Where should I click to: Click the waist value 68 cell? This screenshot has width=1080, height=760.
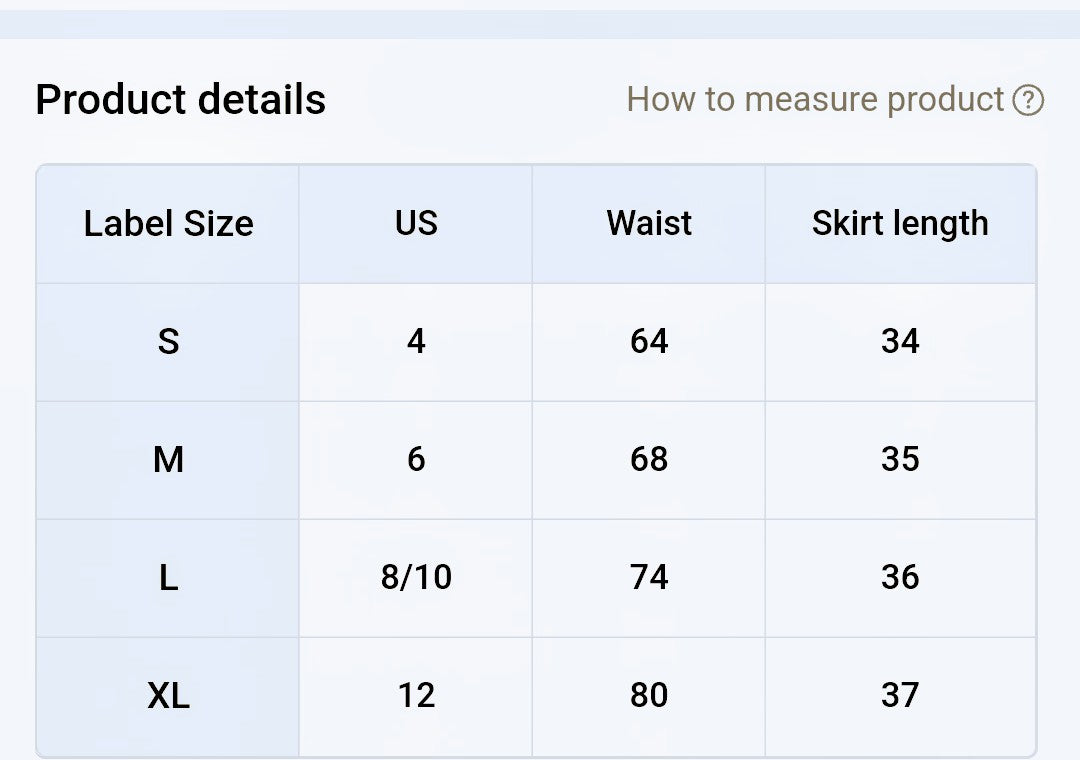(649, 460)
